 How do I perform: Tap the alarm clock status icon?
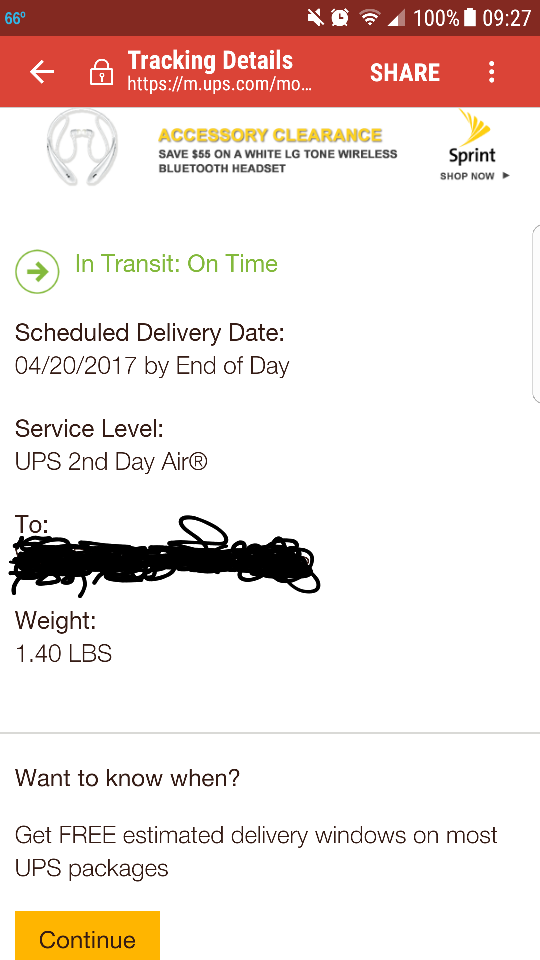click(x=340, y=18)
